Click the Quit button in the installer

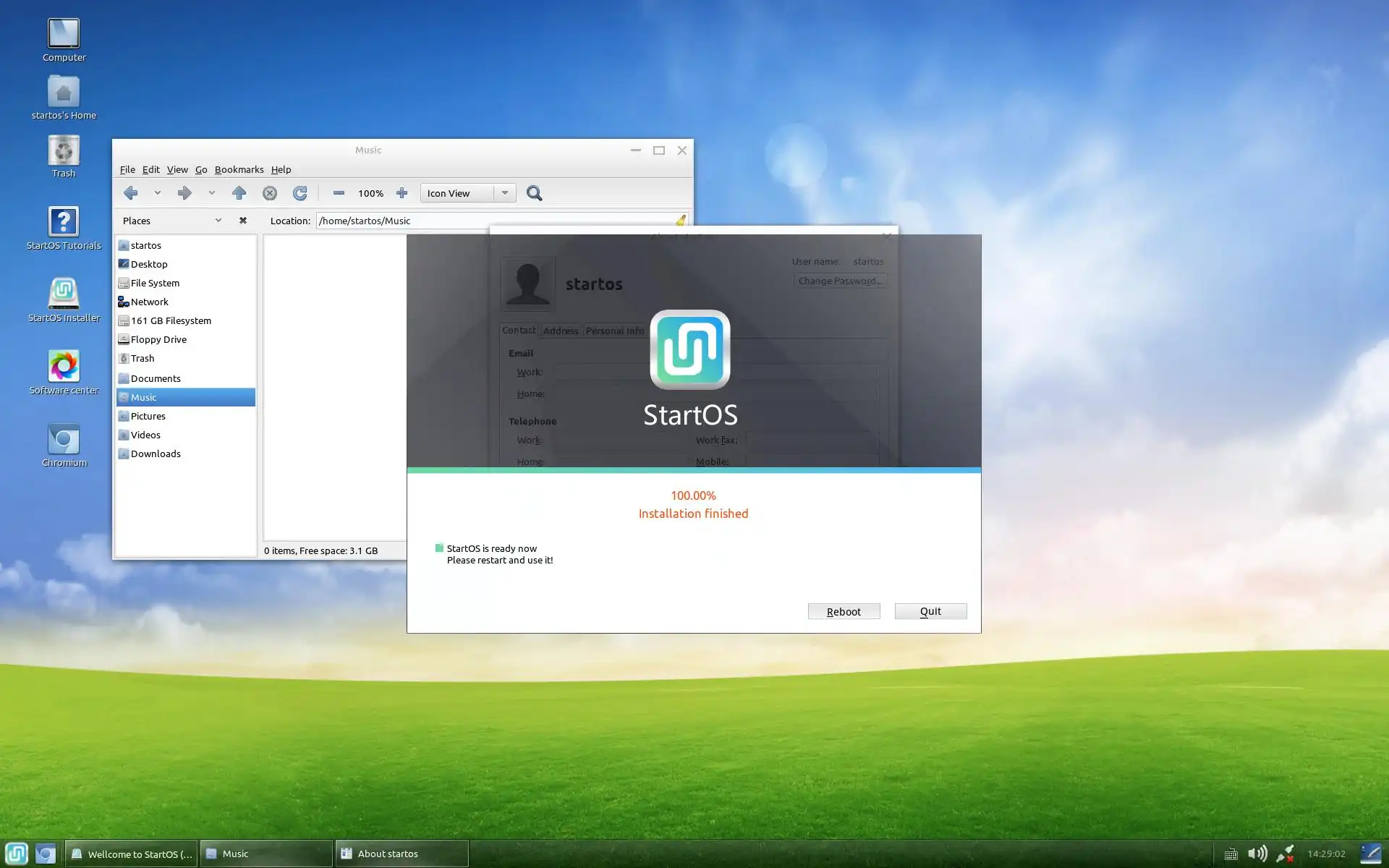point(930,611)
